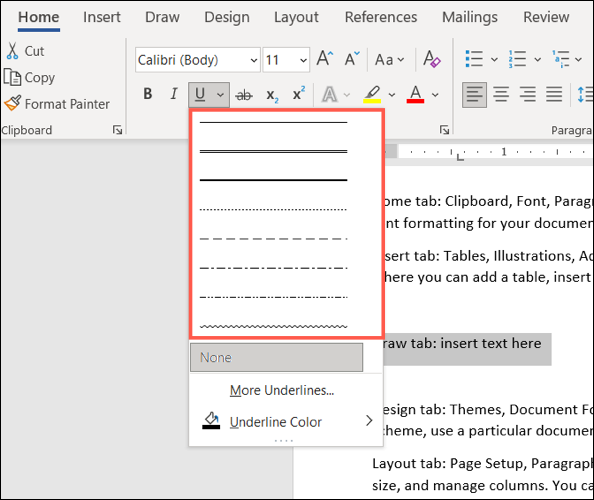
Task: Switch to the Draw tab
Action: pyautogui.click(x=162, y=17)
